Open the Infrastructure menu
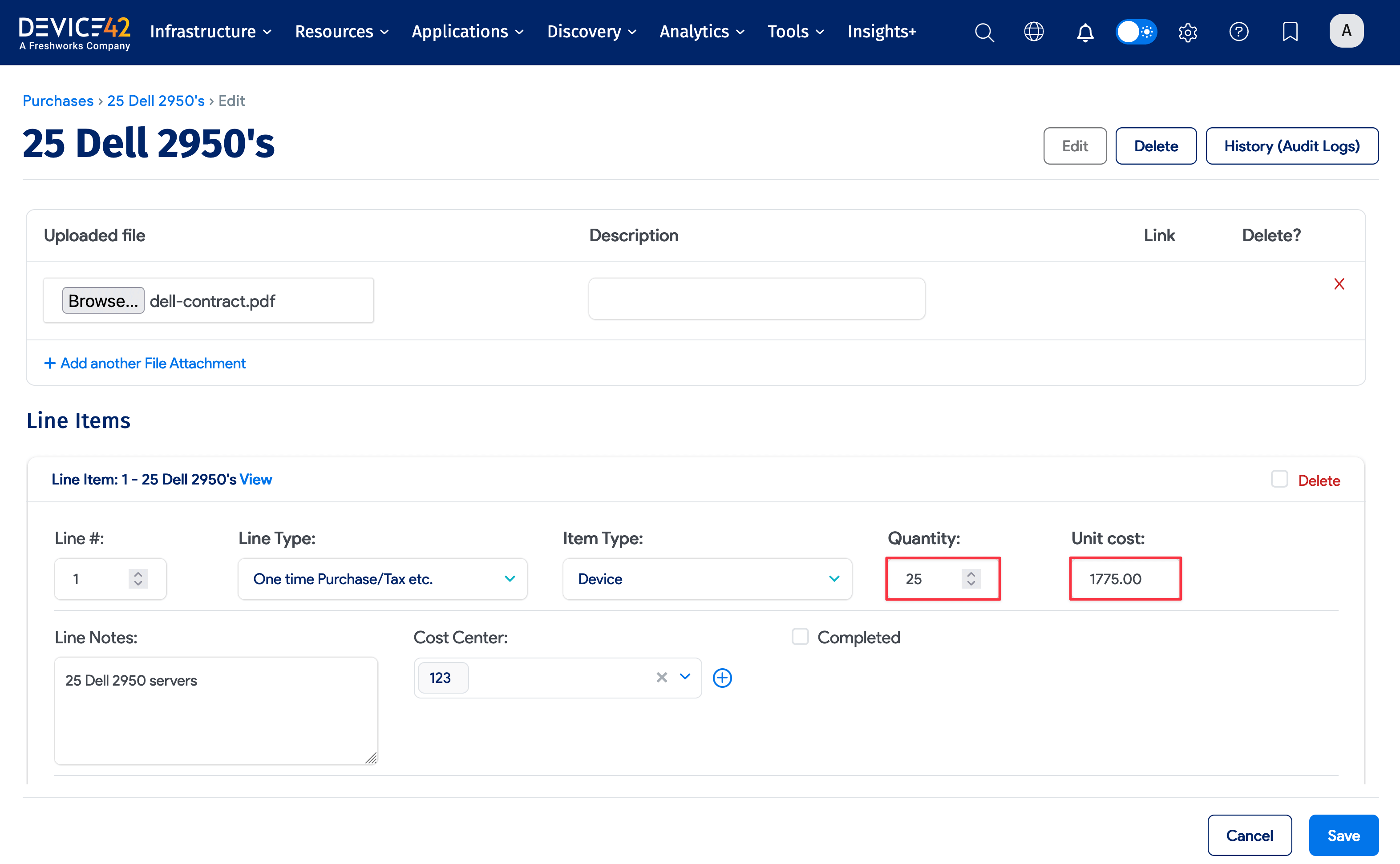Screen dimensions: 1400x864 210,32
